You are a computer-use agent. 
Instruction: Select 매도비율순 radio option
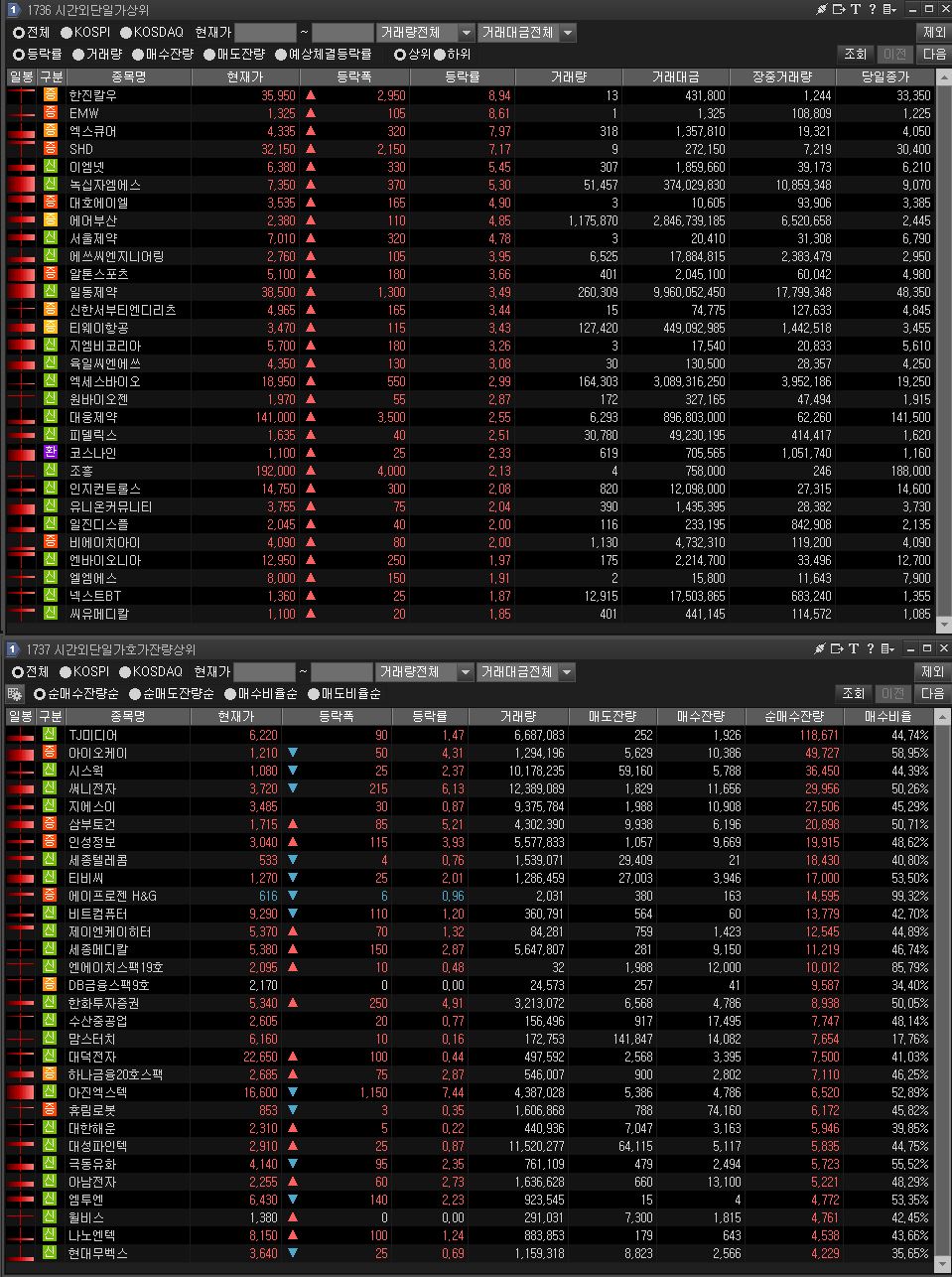314,694
